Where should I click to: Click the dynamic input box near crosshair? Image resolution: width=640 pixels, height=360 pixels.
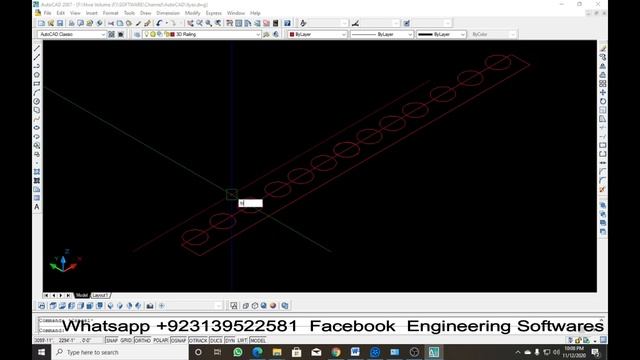tap(251, 203)
